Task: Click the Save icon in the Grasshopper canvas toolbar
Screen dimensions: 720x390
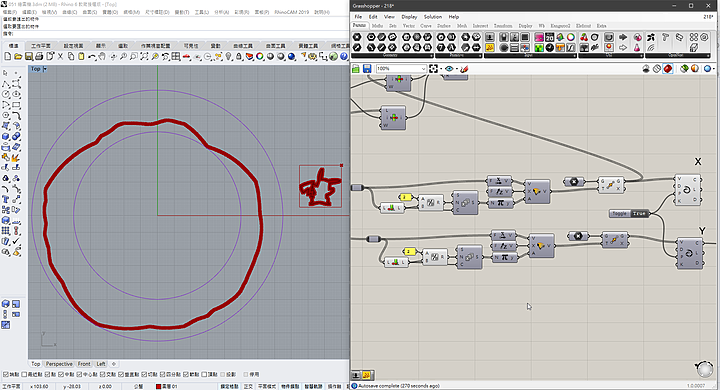Action: (367, 69)
